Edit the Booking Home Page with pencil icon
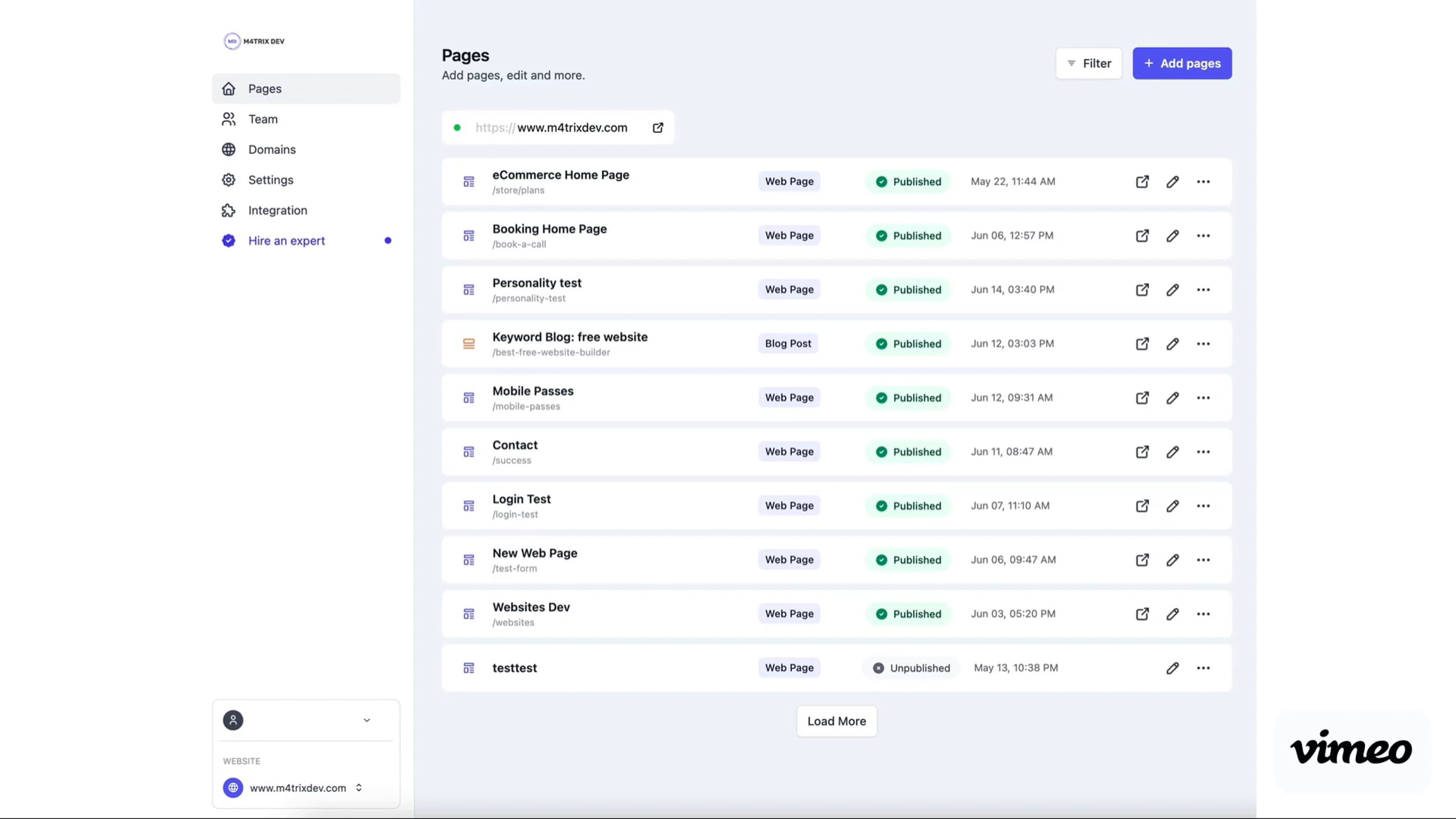 click(x=1172, y=235)
